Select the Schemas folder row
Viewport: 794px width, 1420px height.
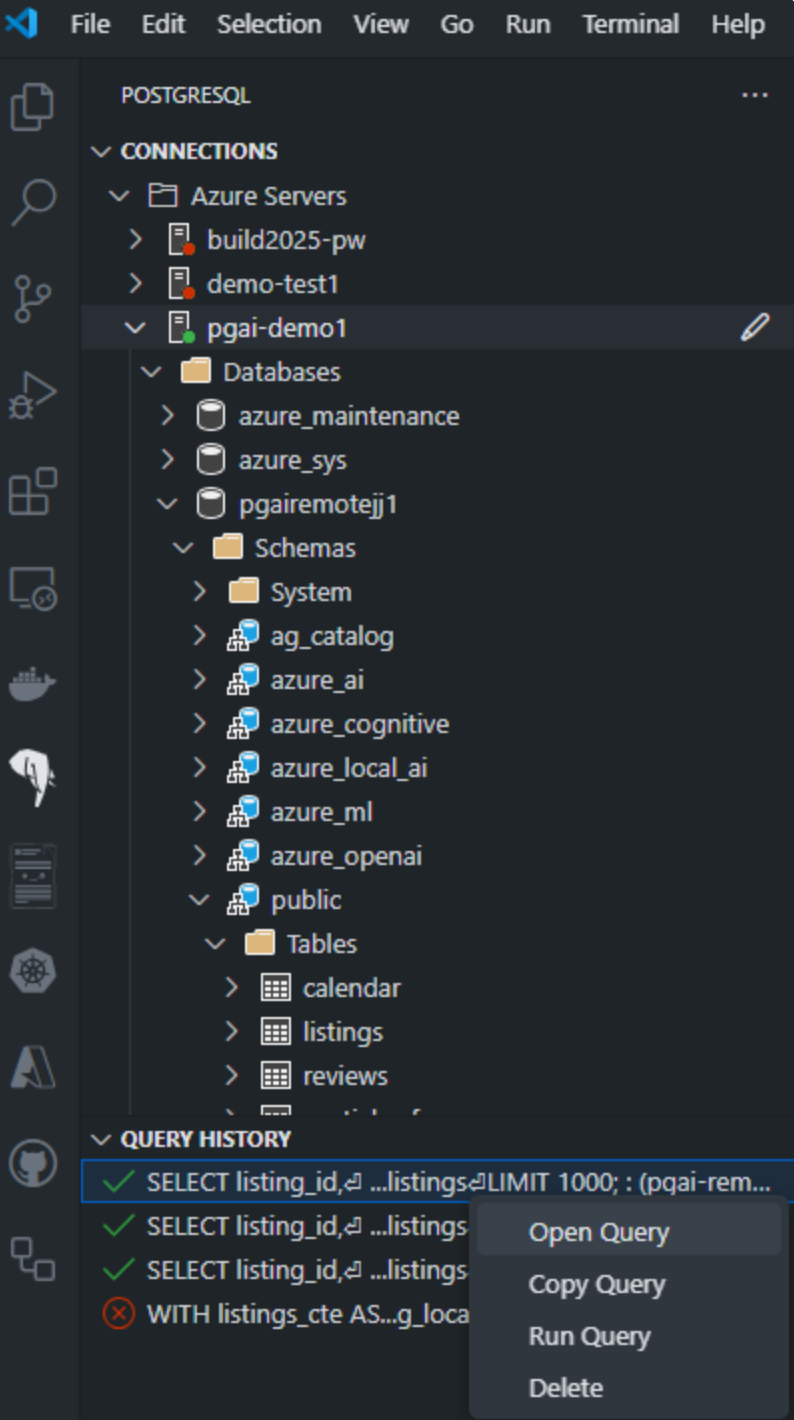[437, 548]
